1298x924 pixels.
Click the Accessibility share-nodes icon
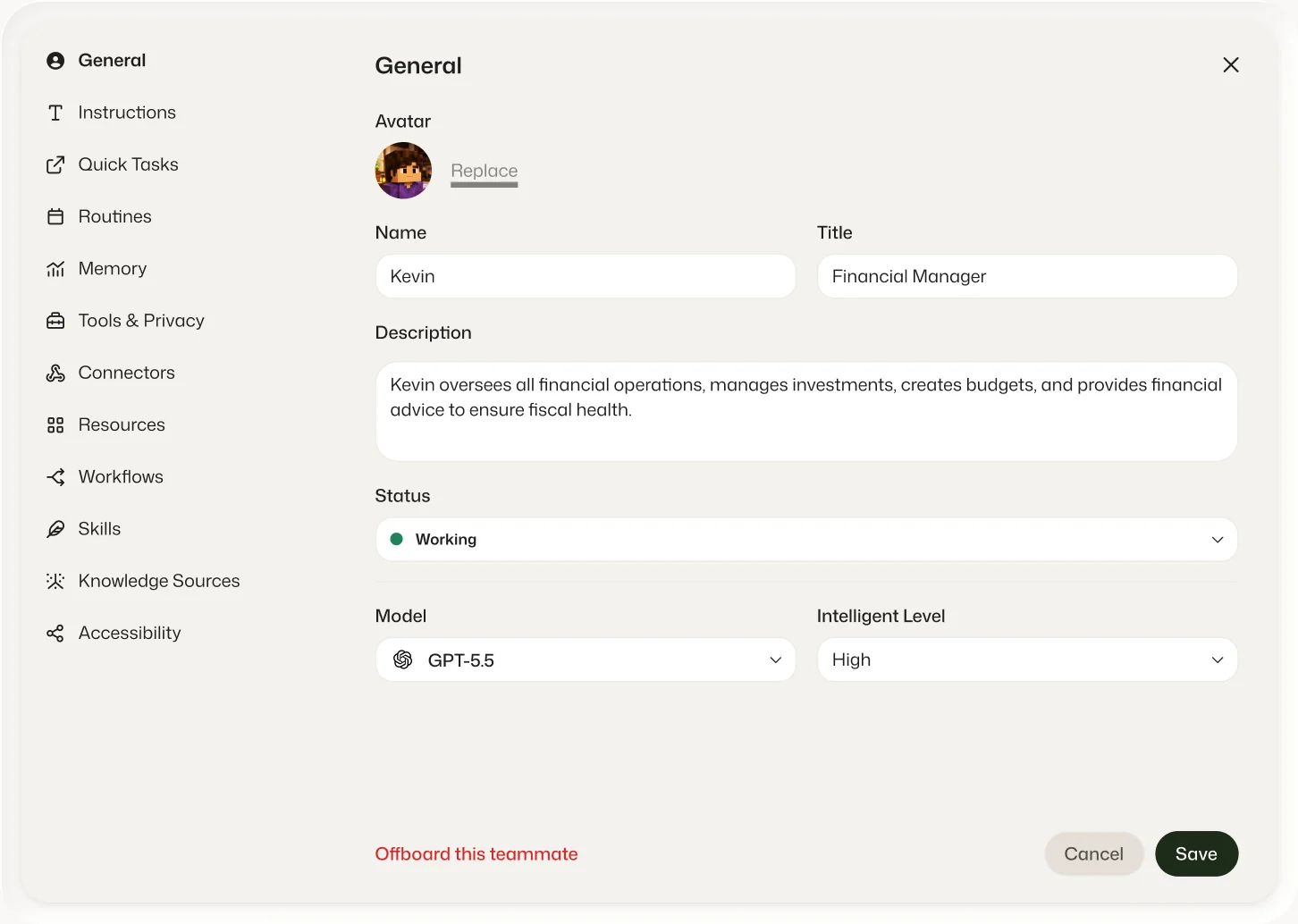pos(55,634)
